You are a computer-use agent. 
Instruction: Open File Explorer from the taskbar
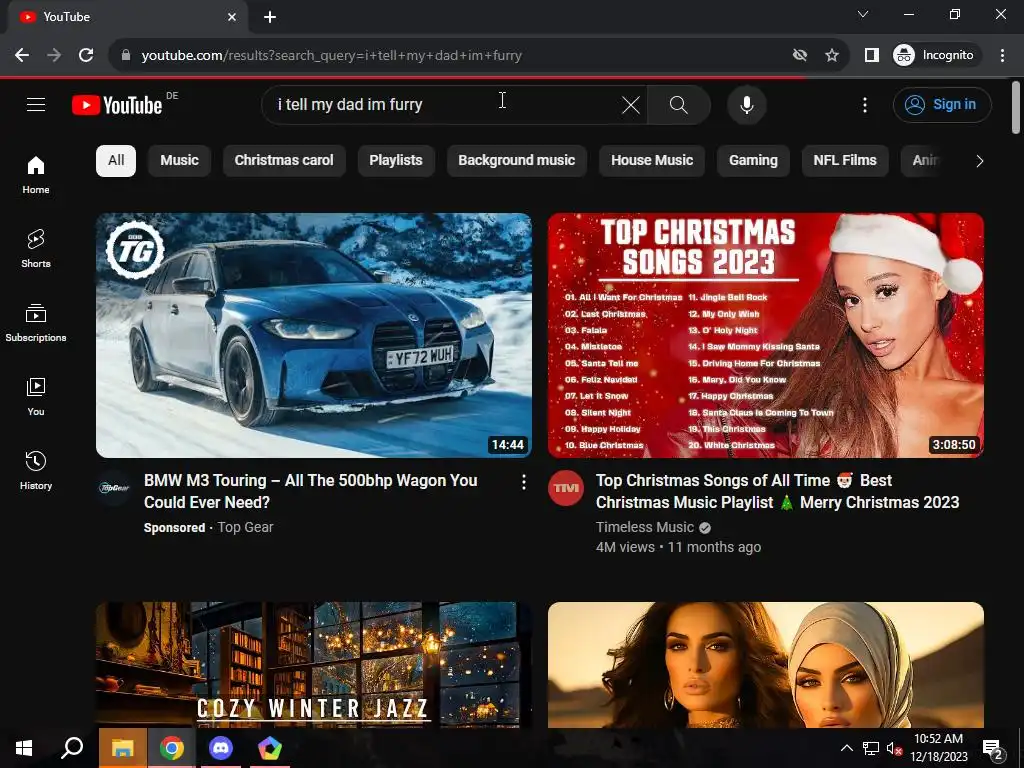(122, 748)
